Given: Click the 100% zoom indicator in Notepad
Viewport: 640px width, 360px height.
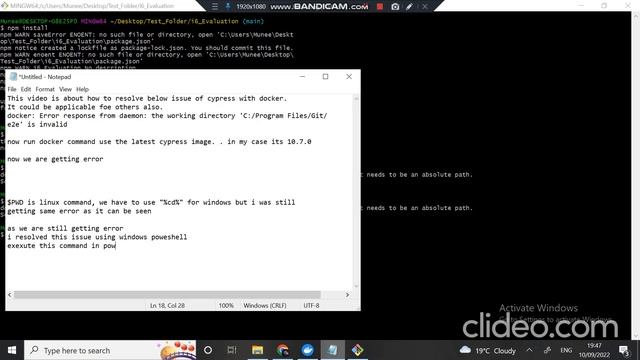Looking at the screenshot, I should [x=226, y=305].
